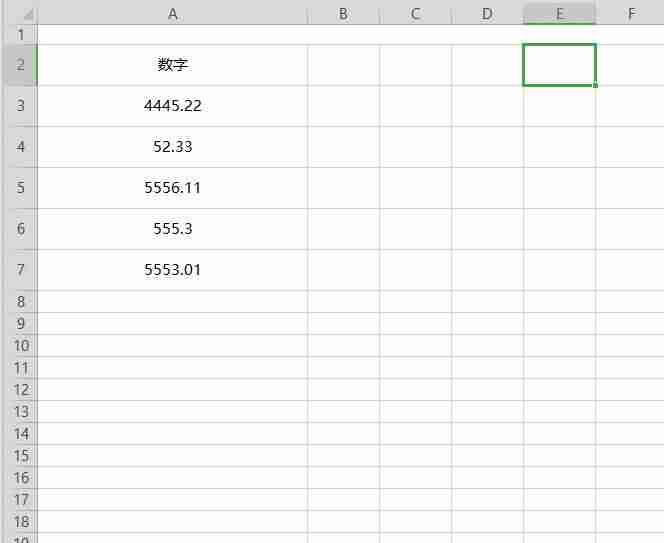Select row 14 header
664x543 pixels.
(x=20, y=434)
